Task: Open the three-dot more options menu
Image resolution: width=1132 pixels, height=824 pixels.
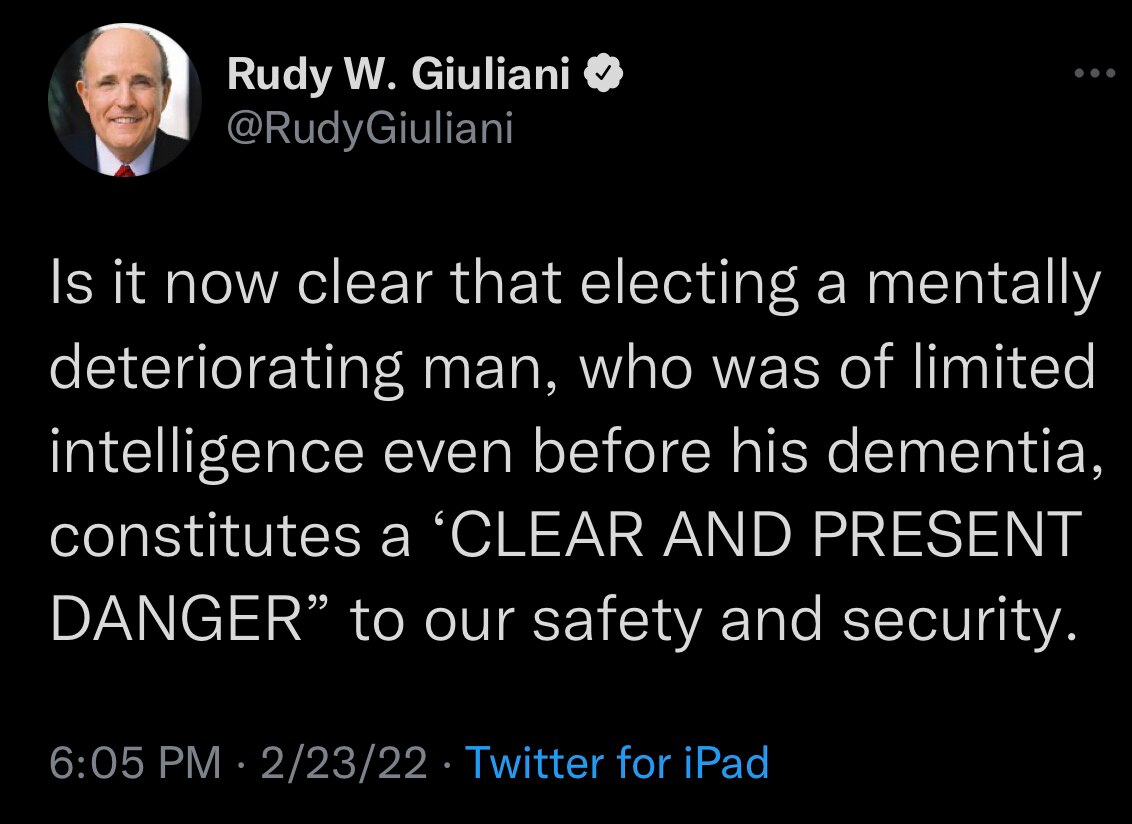Action: tap(1093, 74)
